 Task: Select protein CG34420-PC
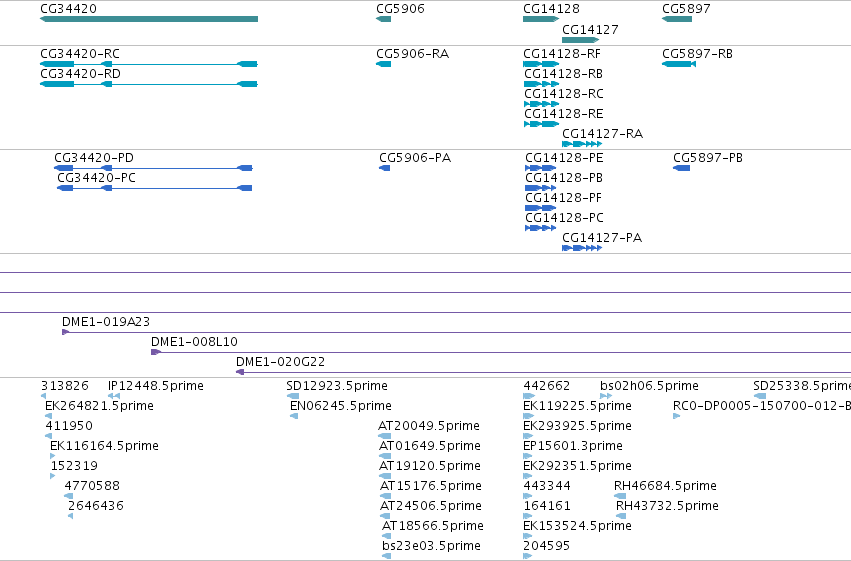point(155,188)
